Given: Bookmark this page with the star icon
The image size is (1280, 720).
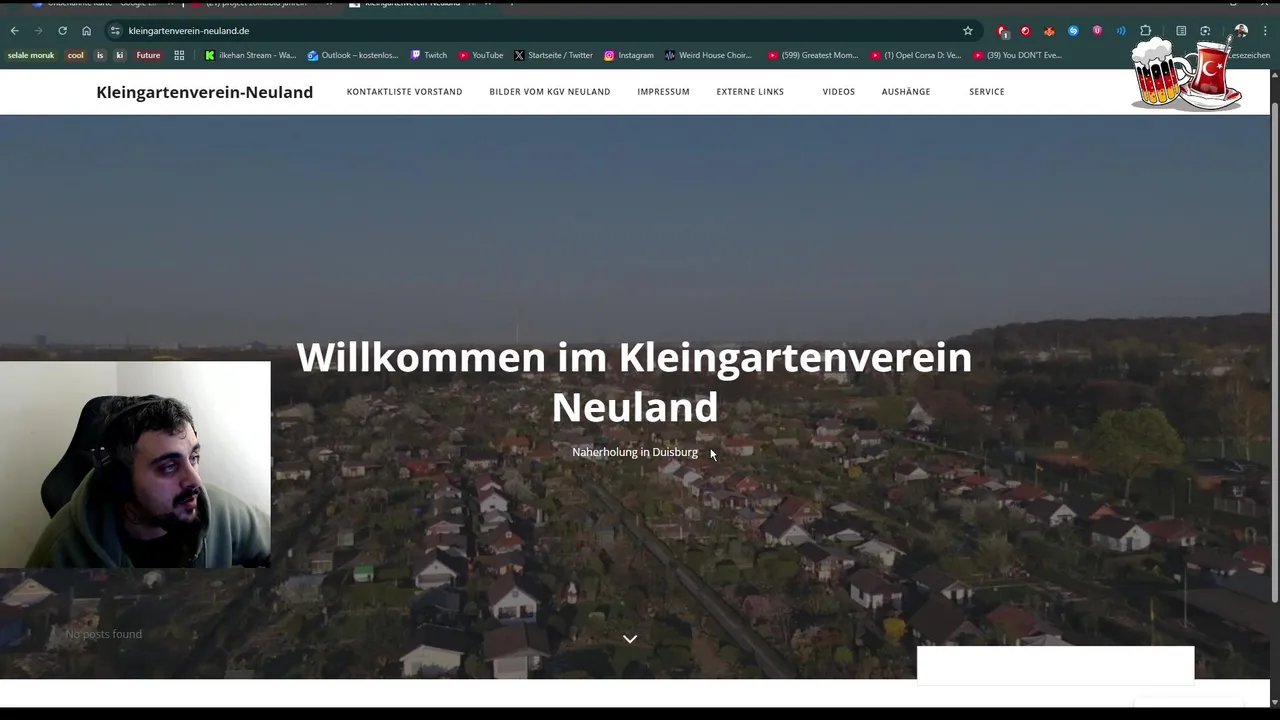Looking at the screenshot, I should coord(967,31).
